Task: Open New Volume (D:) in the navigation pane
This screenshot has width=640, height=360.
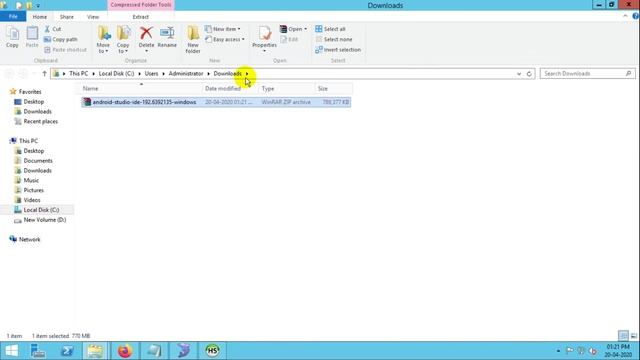Action: point(44,220)
